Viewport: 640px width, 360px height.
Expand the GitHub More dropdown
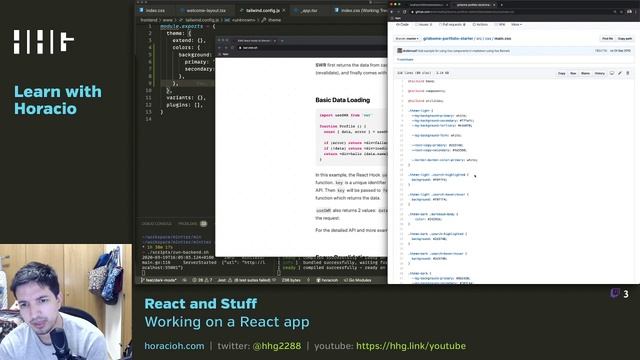516,24
